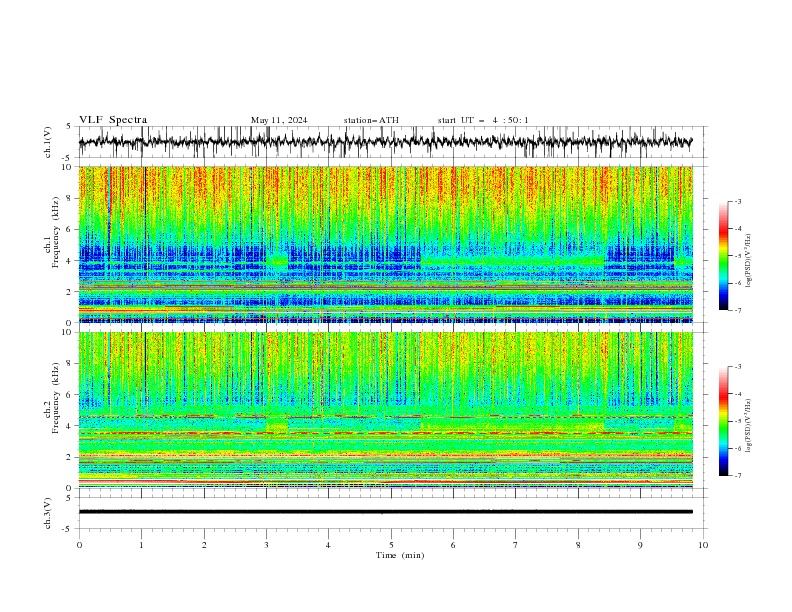
Task: Click the "5" tick on the Time axis
Action: 391,545
